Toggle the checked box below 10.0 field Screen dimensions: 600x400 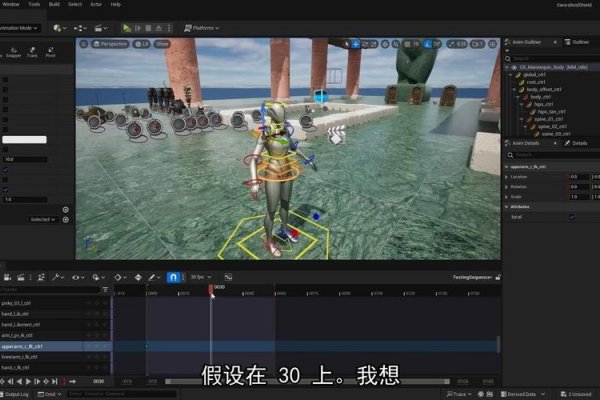(x=5, y=170)
